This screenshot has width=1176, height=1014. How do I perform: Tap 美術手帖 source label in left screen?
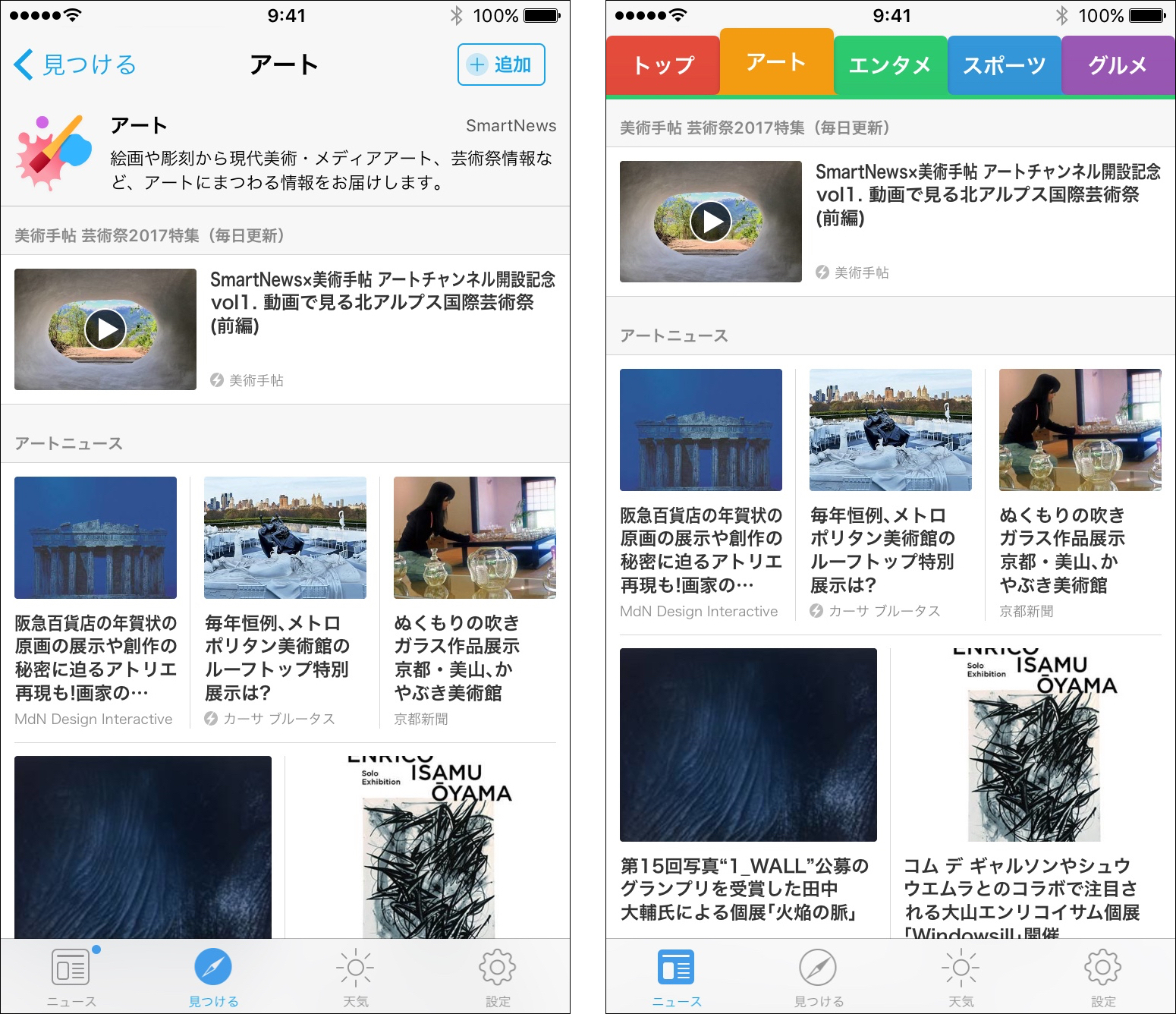256,380
